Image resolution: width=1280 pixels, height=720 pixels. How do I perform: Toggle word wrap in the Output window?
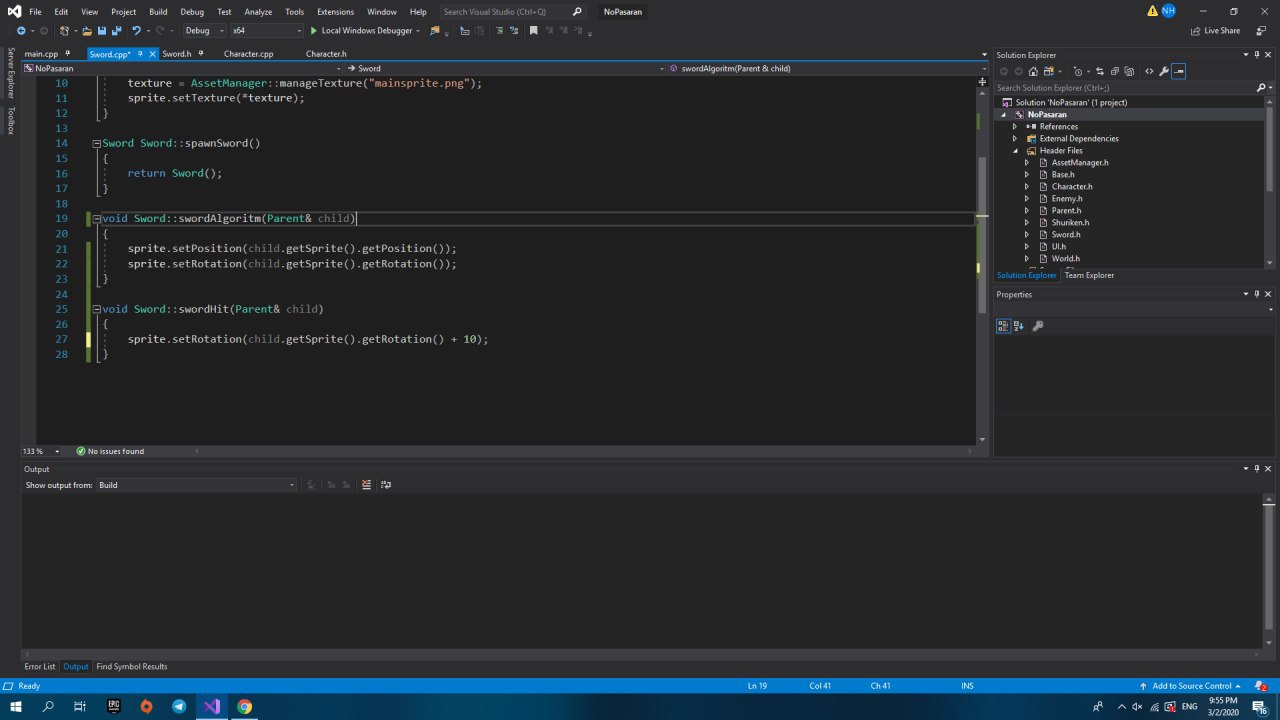coord(386,485)
